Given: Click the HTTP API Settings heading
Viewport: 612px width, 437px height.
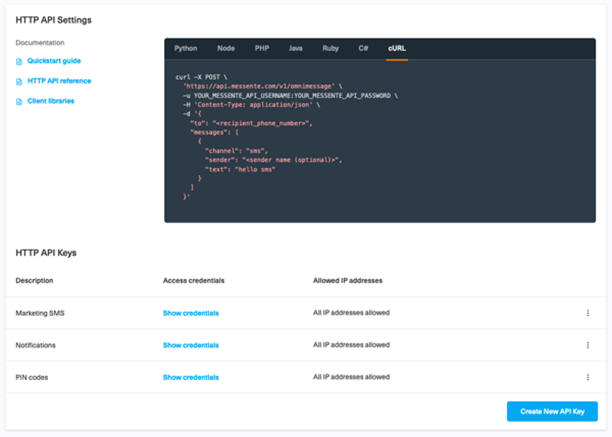Looking at the screenshot, I should [53, 20].
